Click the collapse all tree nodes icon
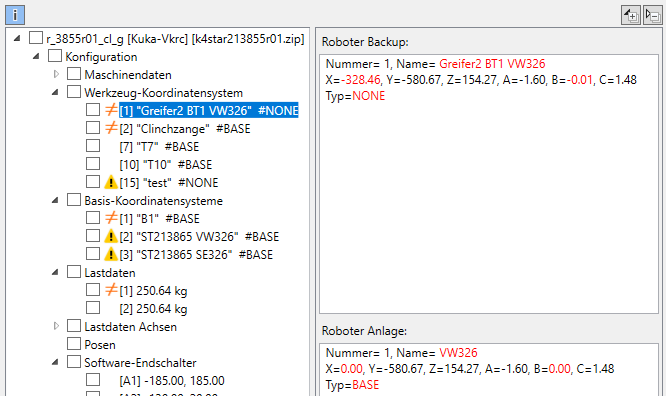The width and height of the screenshot is (666, 396). (x=652, y=15)
